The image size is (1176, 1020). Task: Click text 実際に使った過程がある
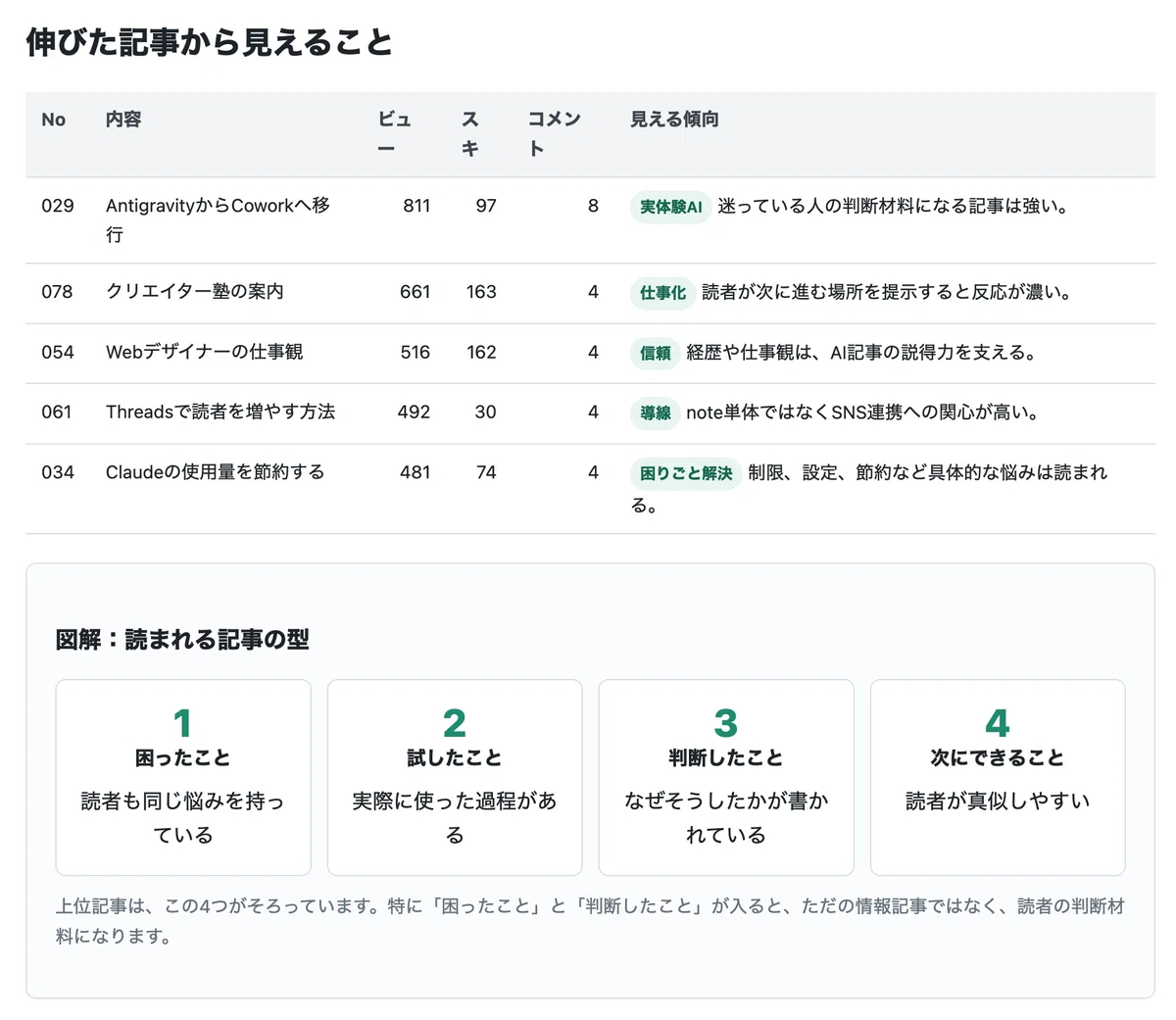click(x=455, y=817)
